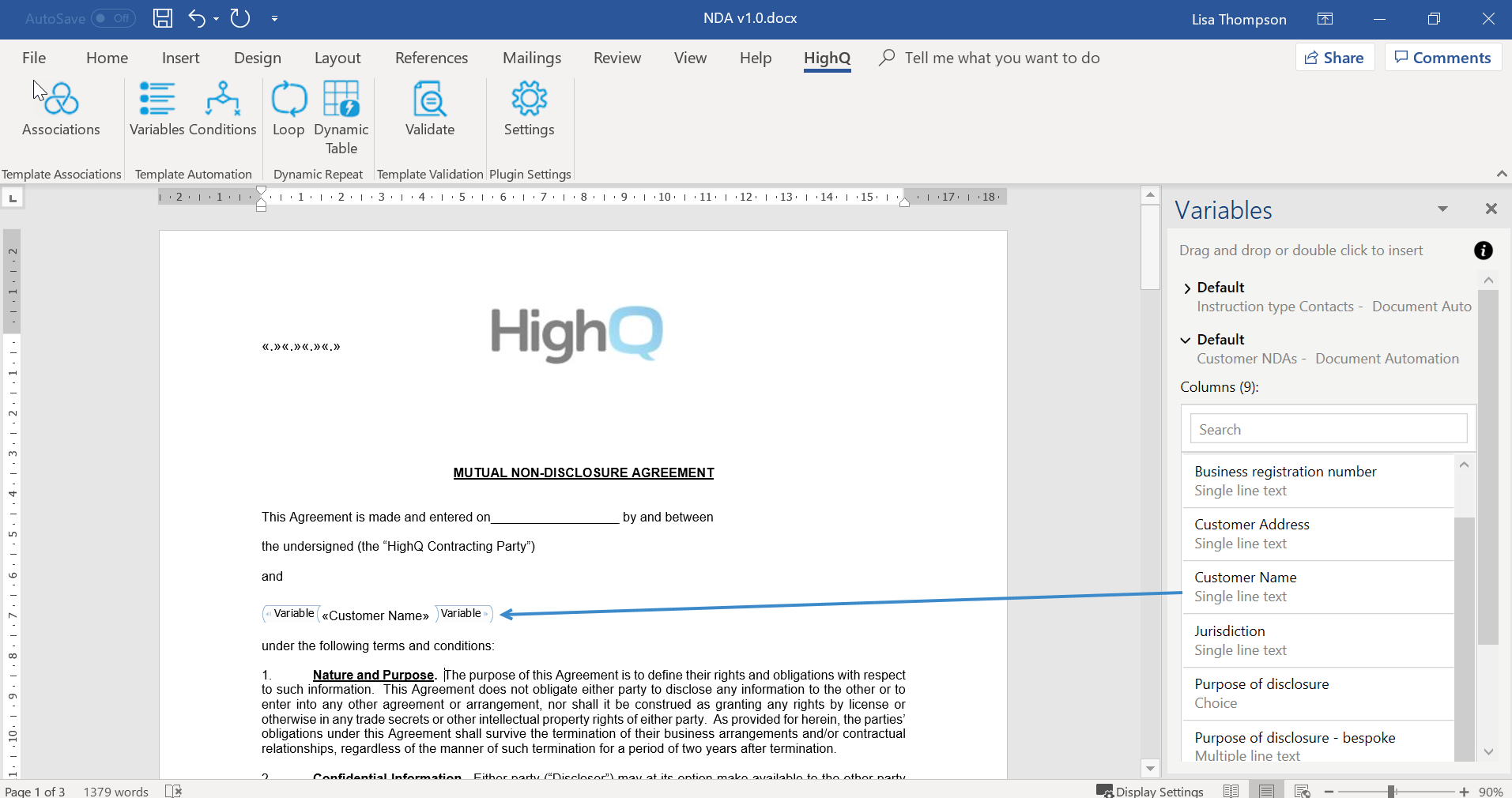Toggle the AutoSave switch
This screenshot has width=1512, height=798.
(113, 18)
